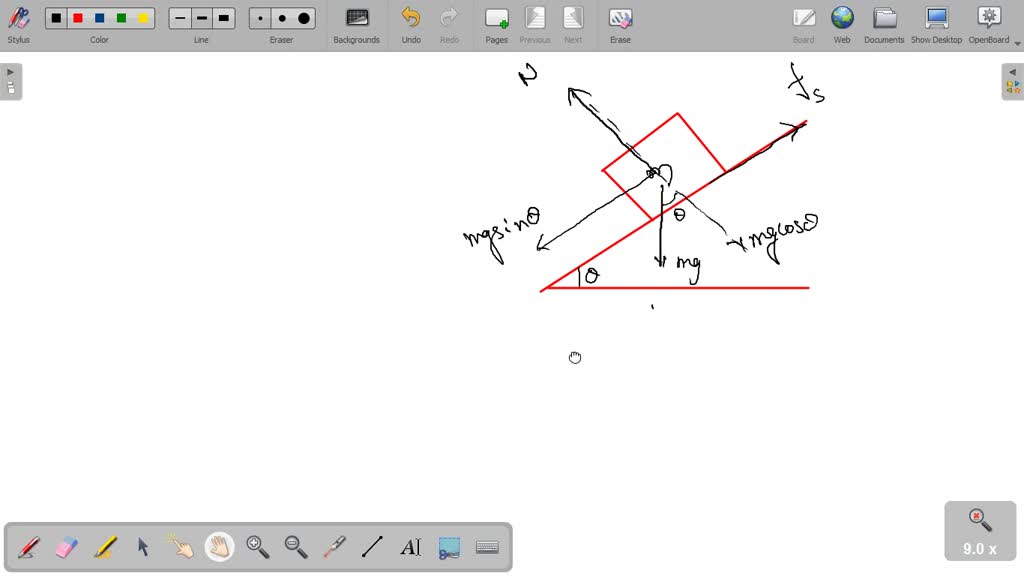The width and height of the screenshot is (1024, 576).
Task: Select the yellow pen color
Action: (x=143, y=18)
